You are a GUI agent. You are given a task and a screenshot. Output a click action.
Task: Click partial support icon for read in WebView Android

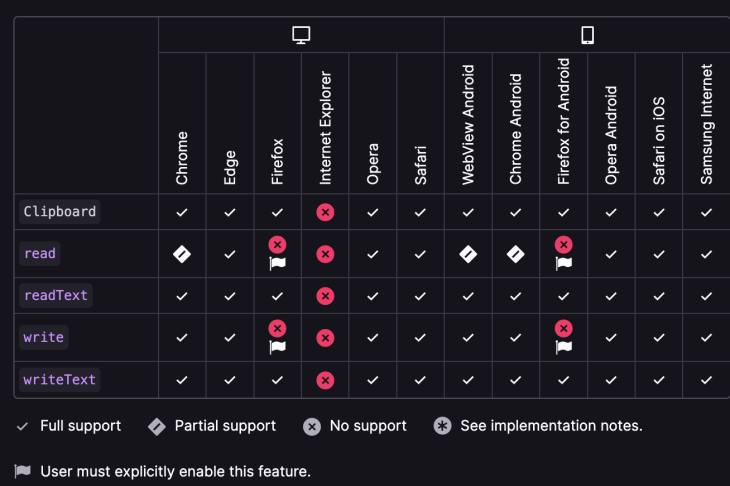click(468, 254)
